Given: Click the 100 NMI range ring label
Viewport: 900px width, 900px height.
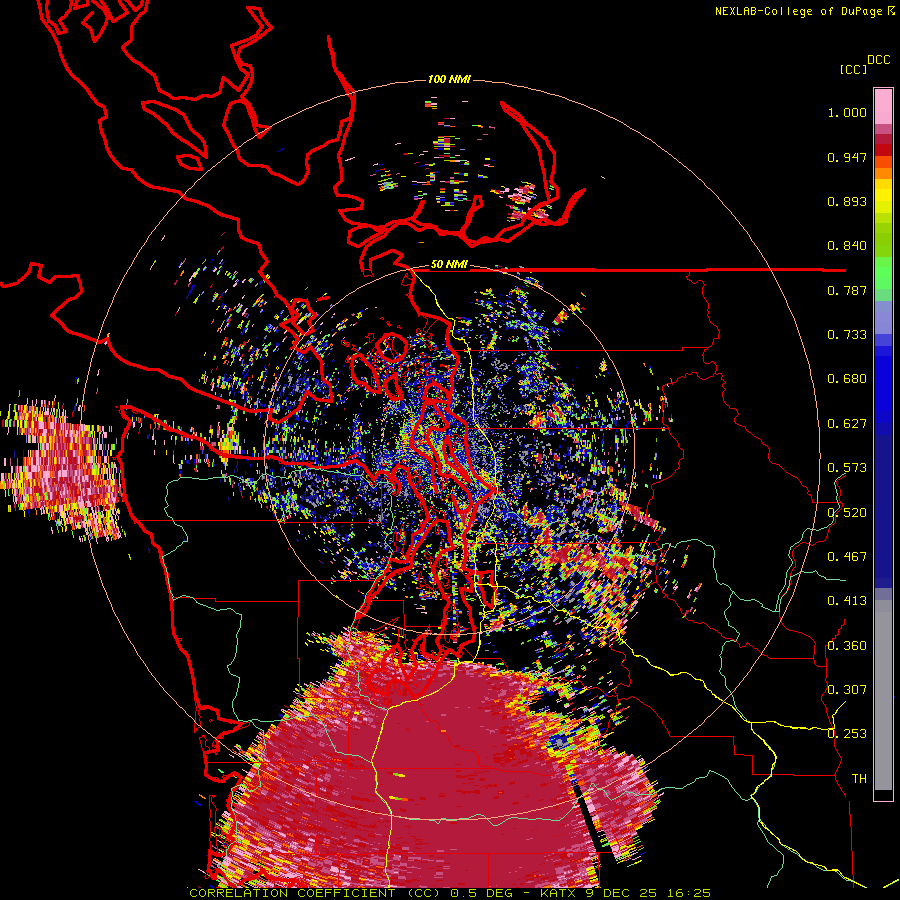Looking at the screenshot, I should coord(449,79).
